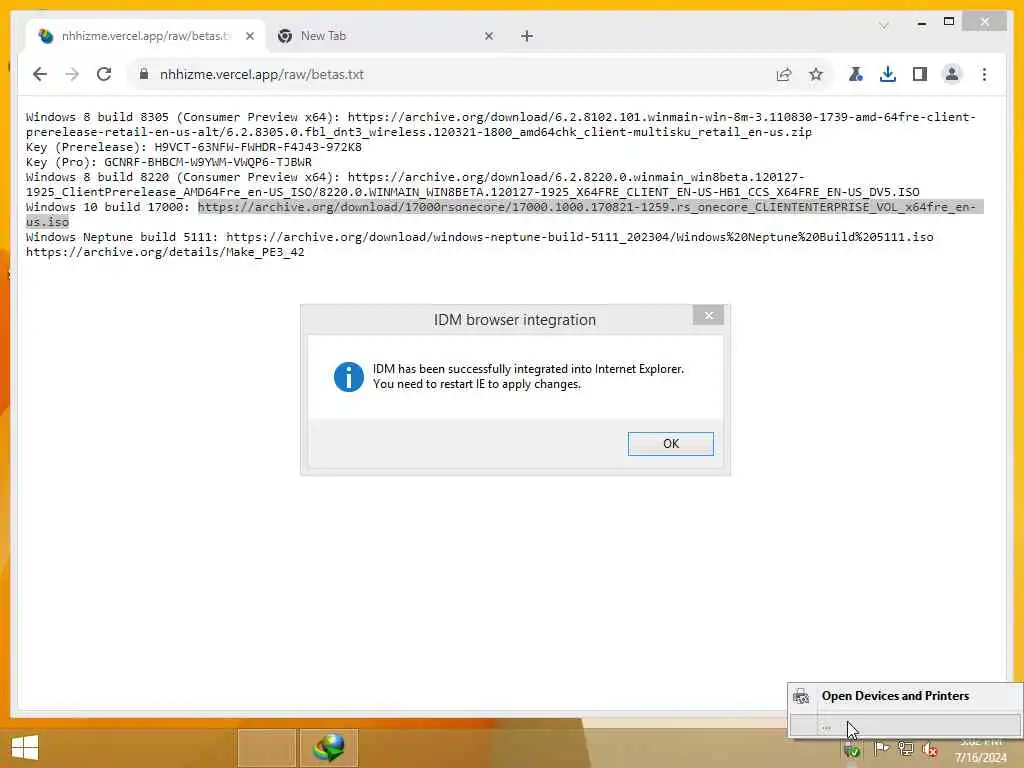Open the Chrome three-dot menu
Viewport: 1024px width, 768px height.
coord(984,74)
